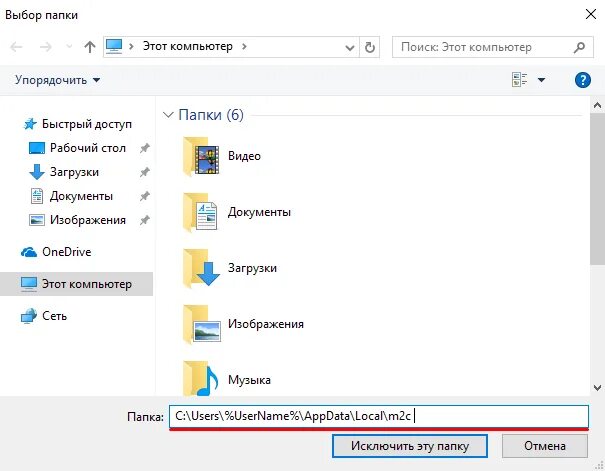Expand chevron after Этот компьютер breadcrumb
The height and width of the screenshot is (471, 605).
(244, 47)
